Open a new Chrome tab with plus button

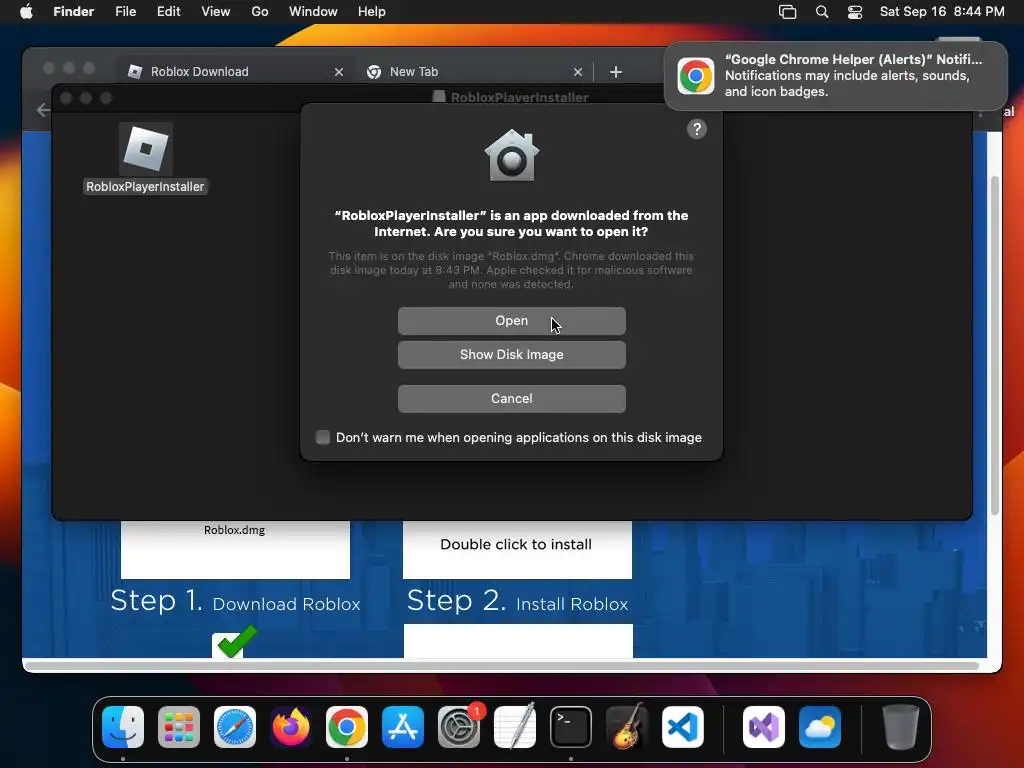coord(615,72)
